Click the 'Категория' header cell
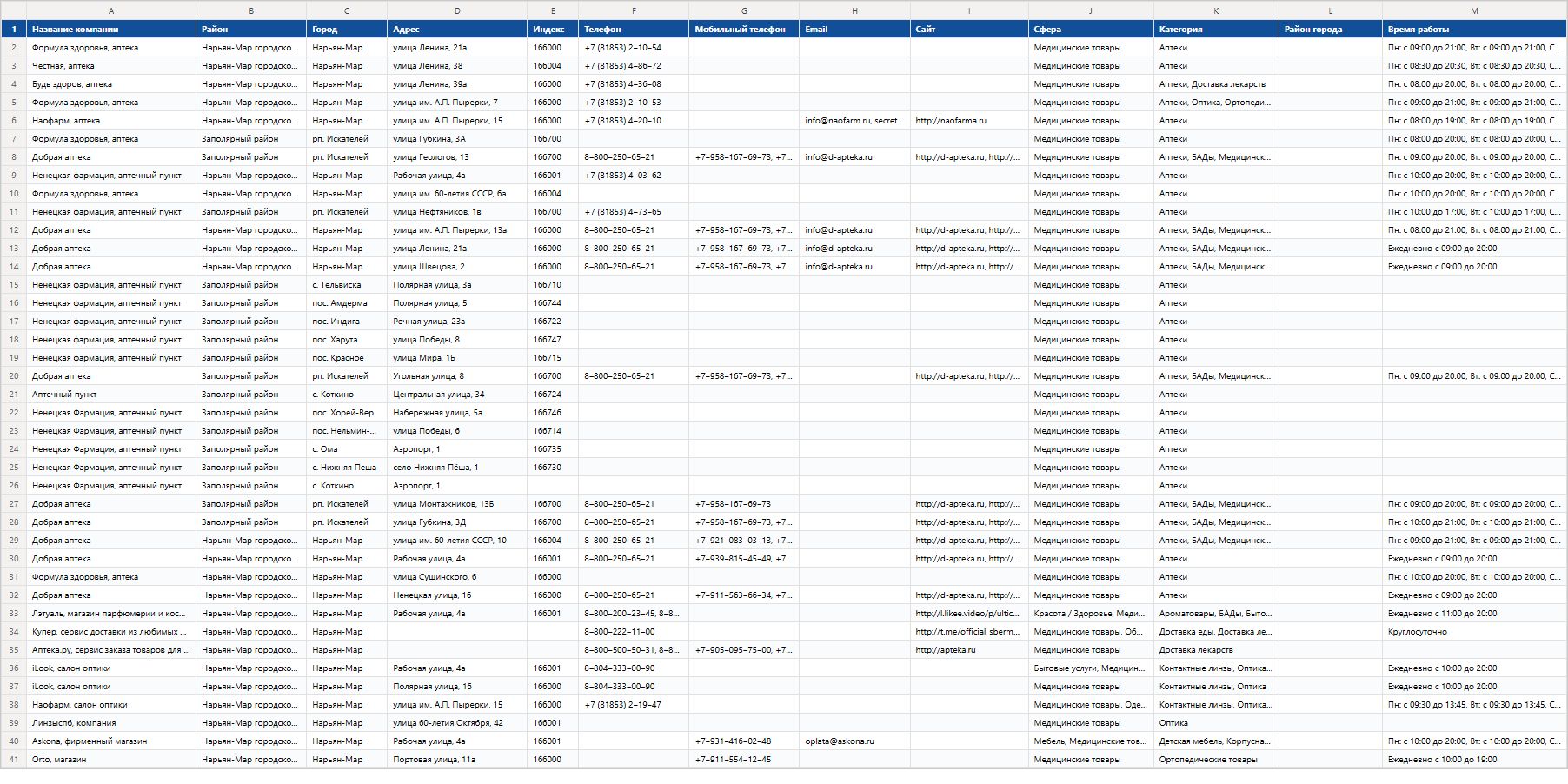The width and height of the screenshot is (1568, 784). click(x=1216, y=29)
